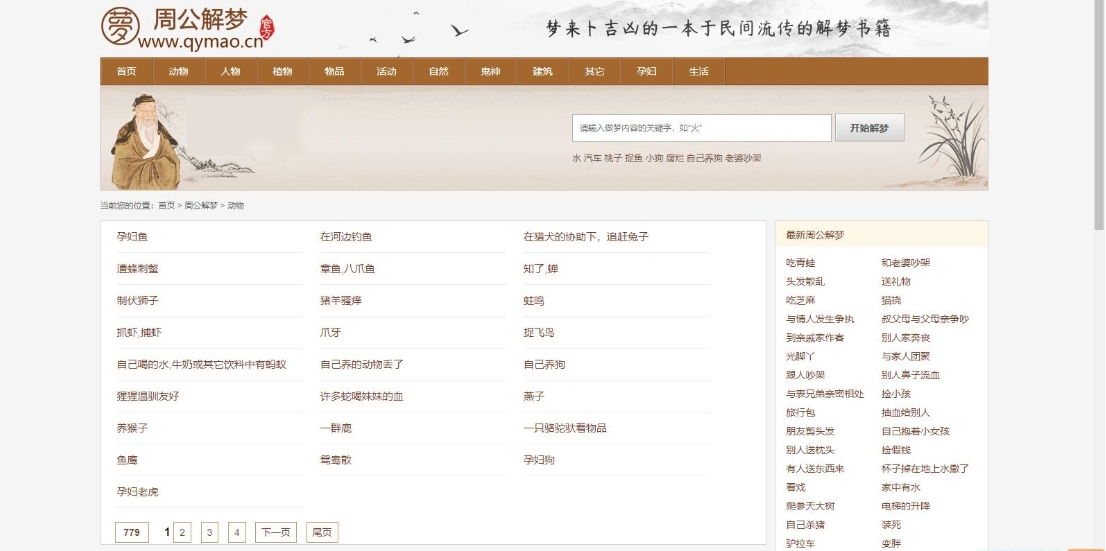The height and width of the screenshot is (551, 1106).
Task: Choose hot keyword 小狗 below search box
Action: [654, 158]
